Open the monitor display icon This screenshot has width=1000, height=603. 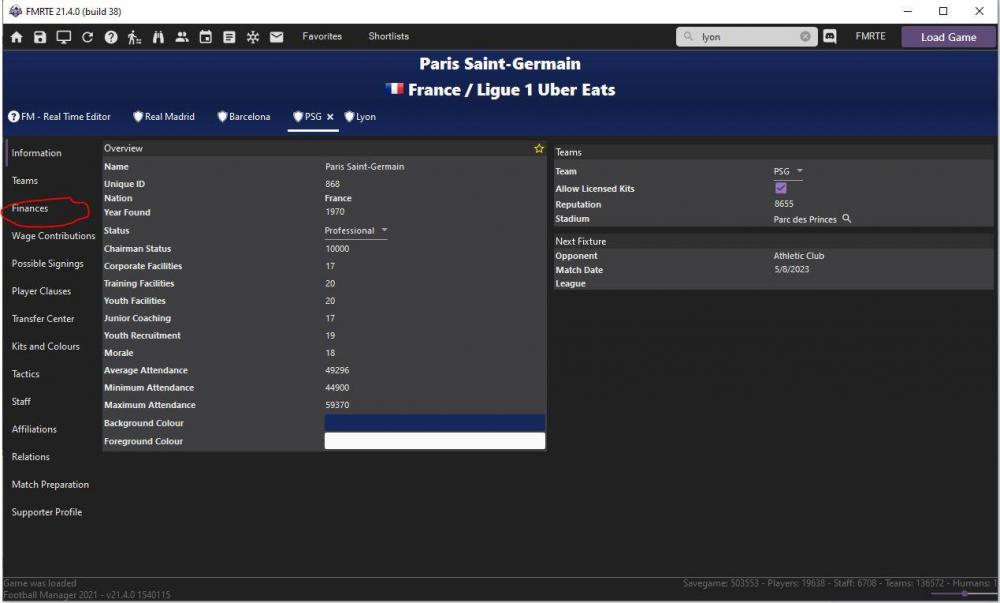click(64, 37)
